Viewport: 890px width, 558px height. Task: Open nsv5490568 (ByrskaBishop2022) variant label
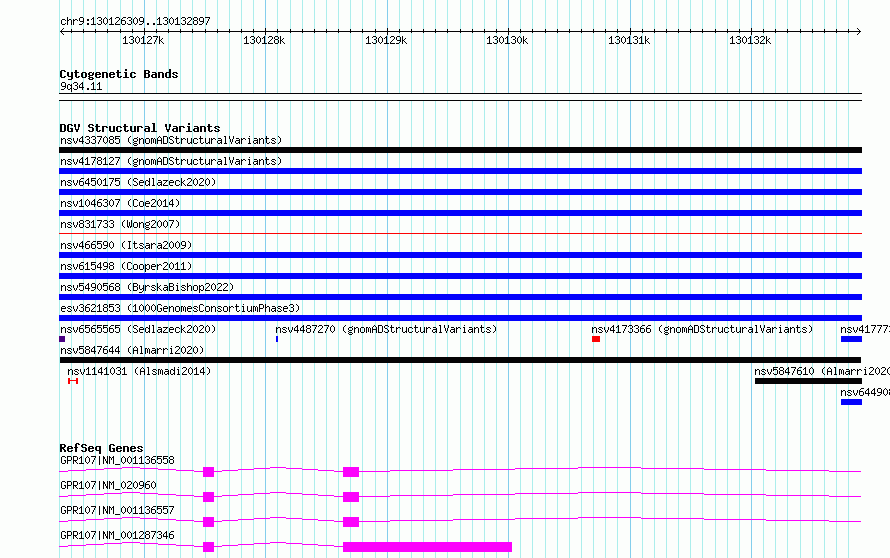(147, 287)
